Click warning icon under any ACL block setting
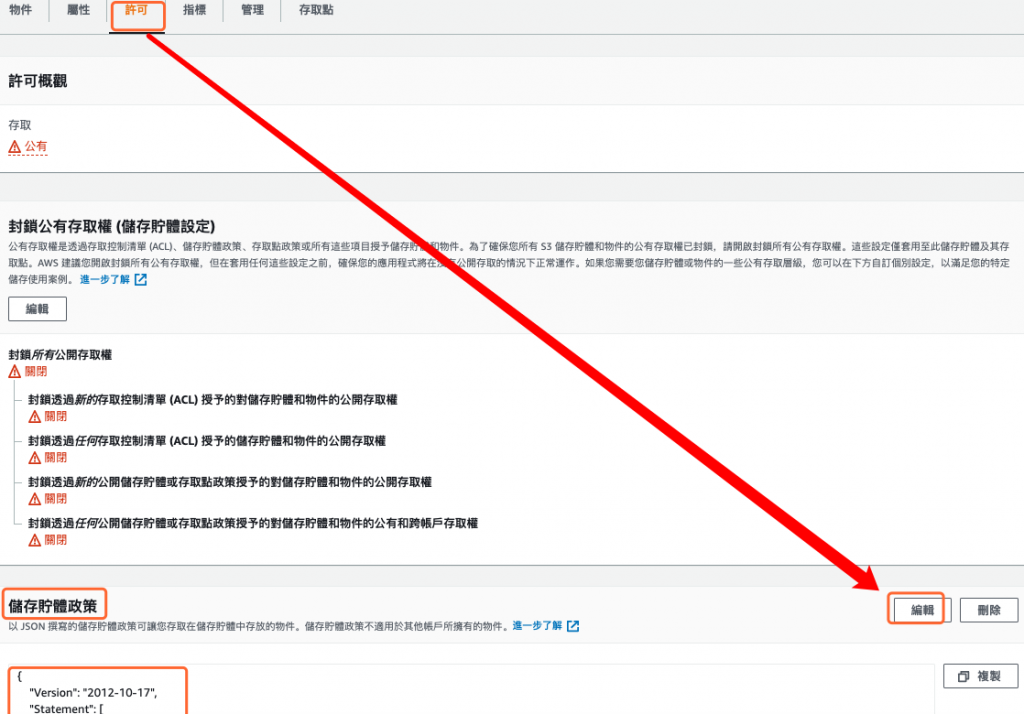1024x714 pixels. pyautogui.click(x=35, y=458)
